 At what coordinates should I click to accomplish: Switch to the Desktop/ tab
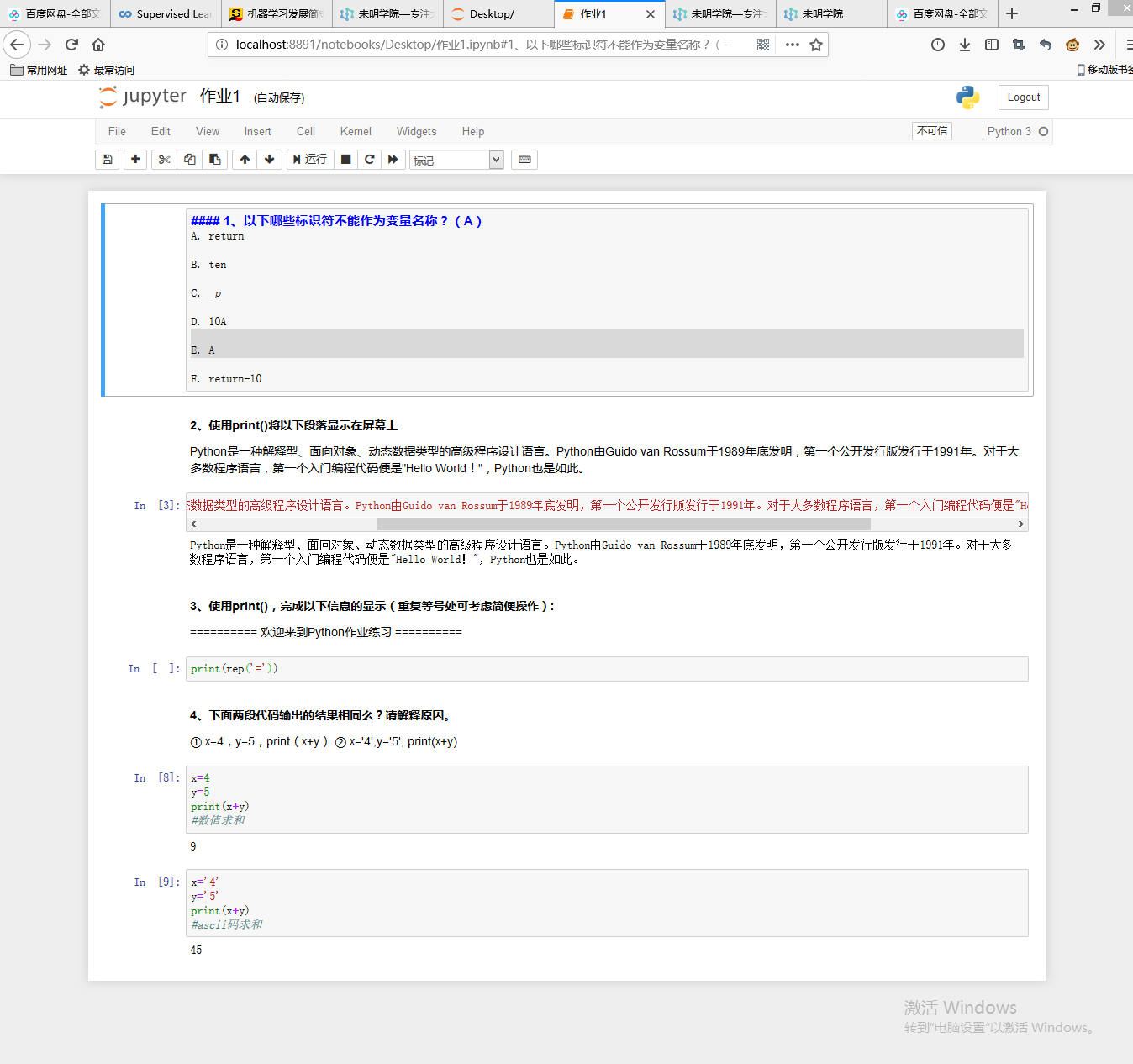click(499, 13)
